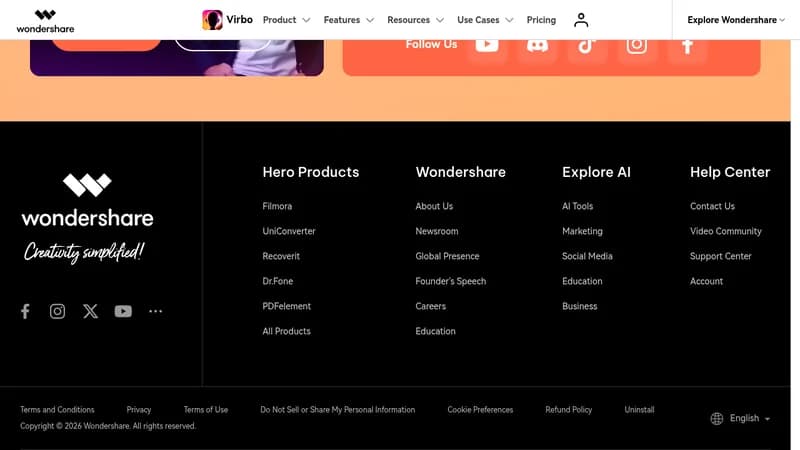Expand the Use Cases menu
Screen dimensions: 800x450
tap(485, 20)
